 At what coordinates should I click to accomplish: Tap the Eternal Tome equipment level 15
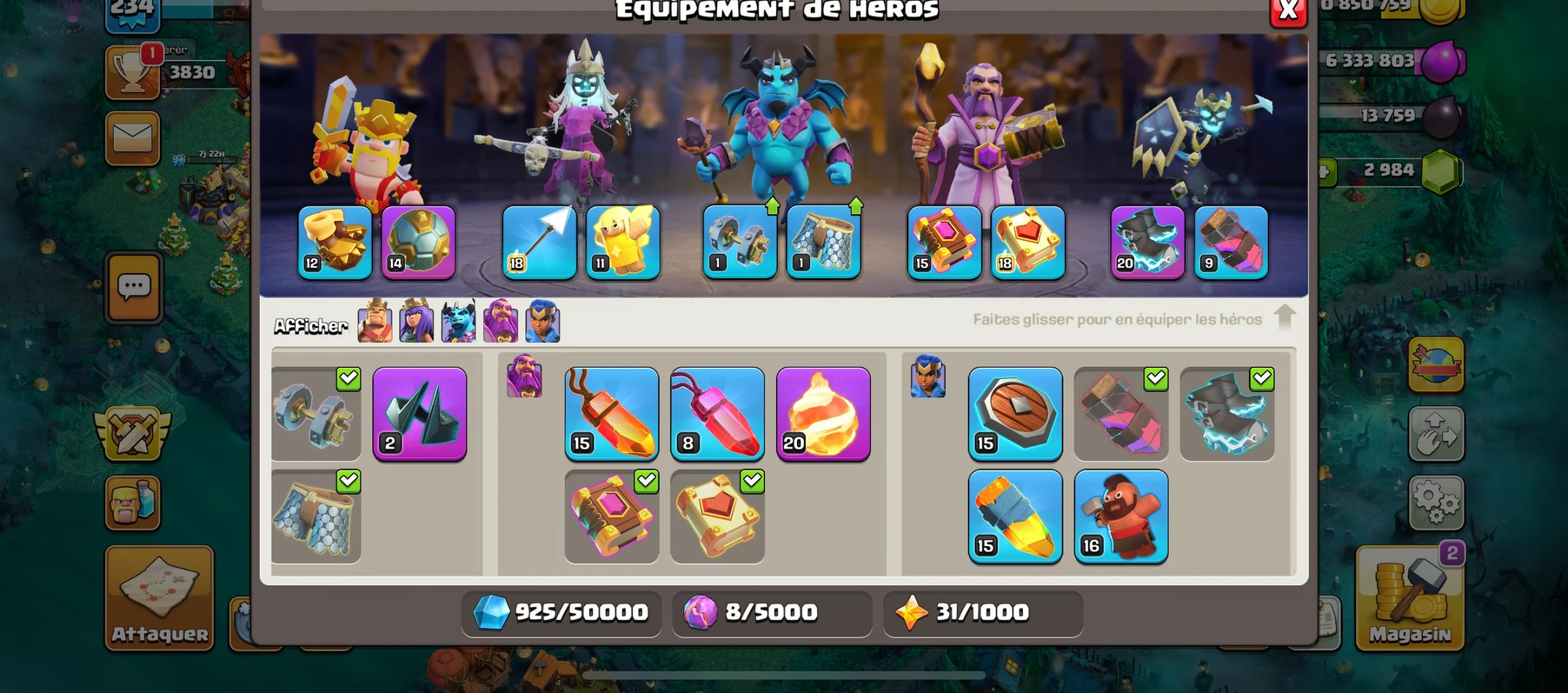944,242
